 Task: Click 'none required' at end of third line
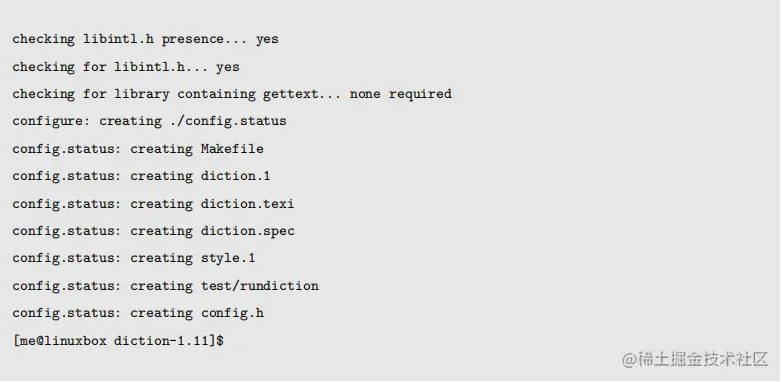point(400,94)
